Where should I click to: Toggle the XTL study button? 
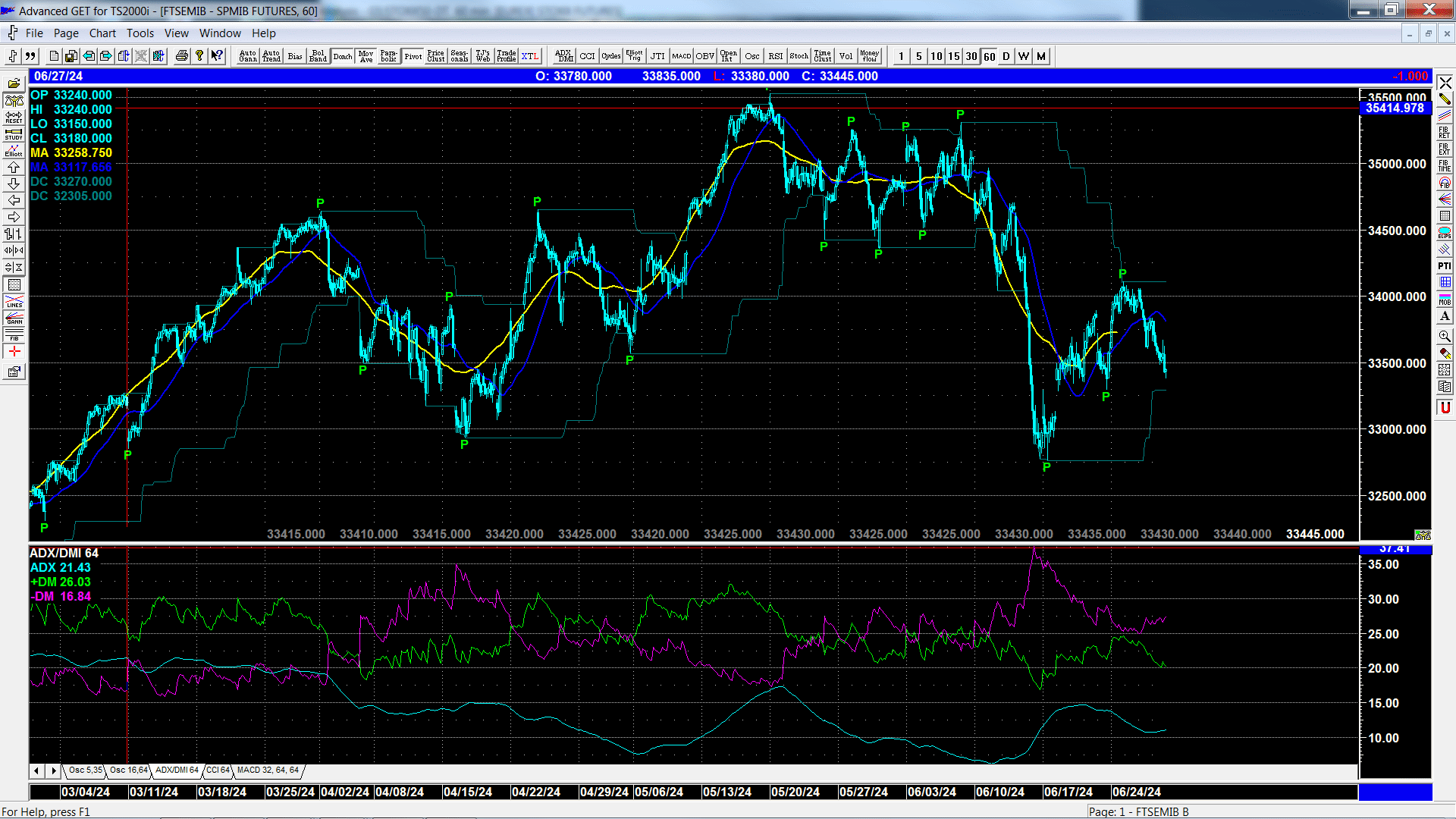530,56
